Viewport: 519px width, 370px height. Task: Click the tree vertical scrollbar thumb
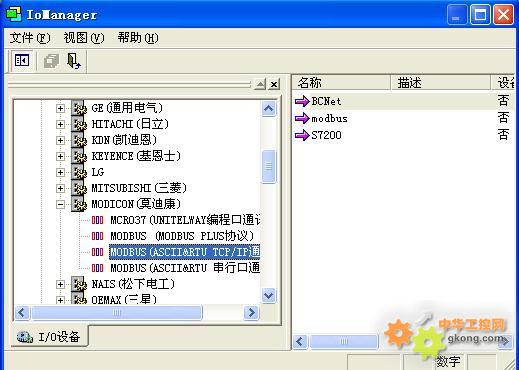point(269,166)
